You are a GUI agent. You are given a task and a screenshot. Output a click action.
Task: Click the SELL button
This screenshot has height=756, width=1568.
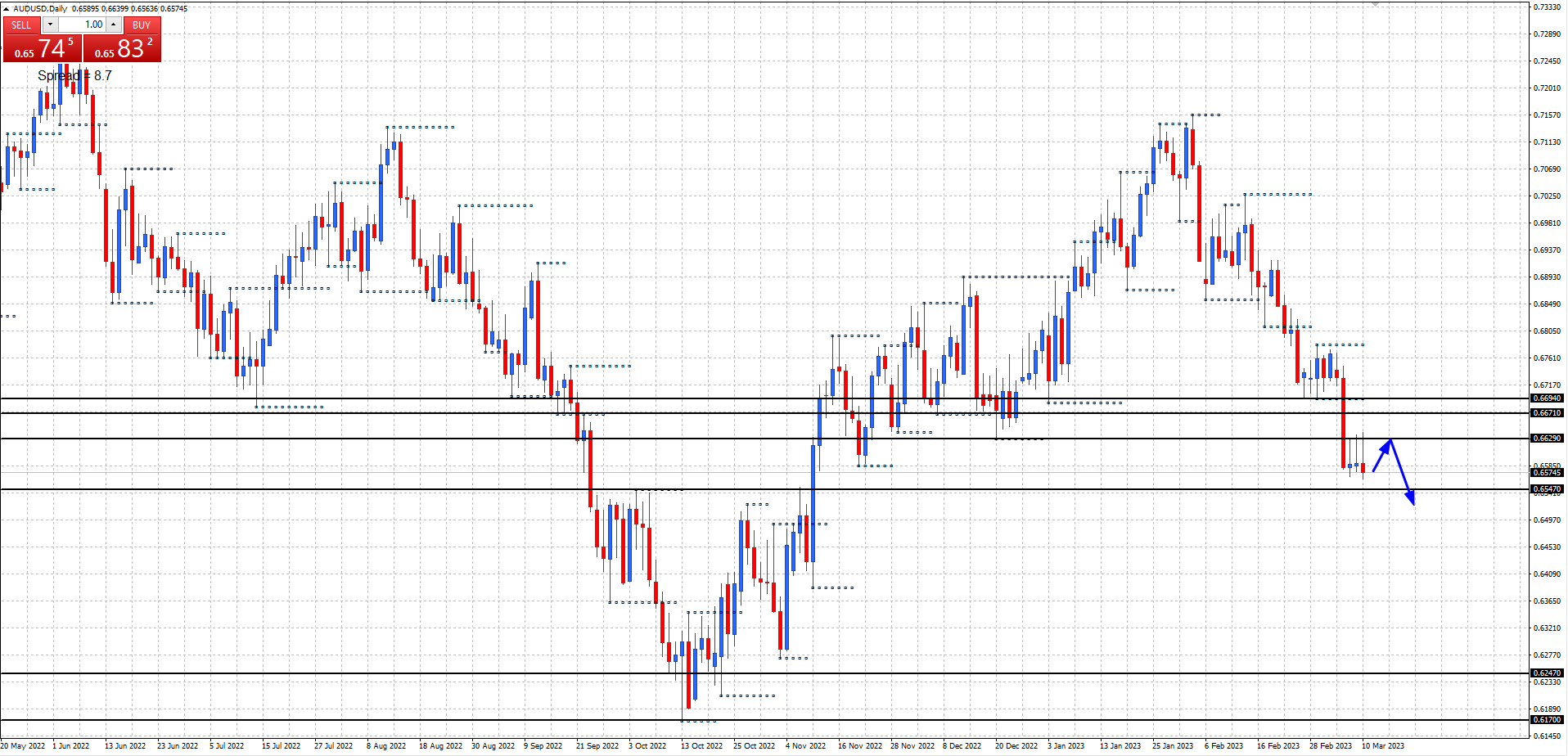pyautogui.click(x=21, y=25)
